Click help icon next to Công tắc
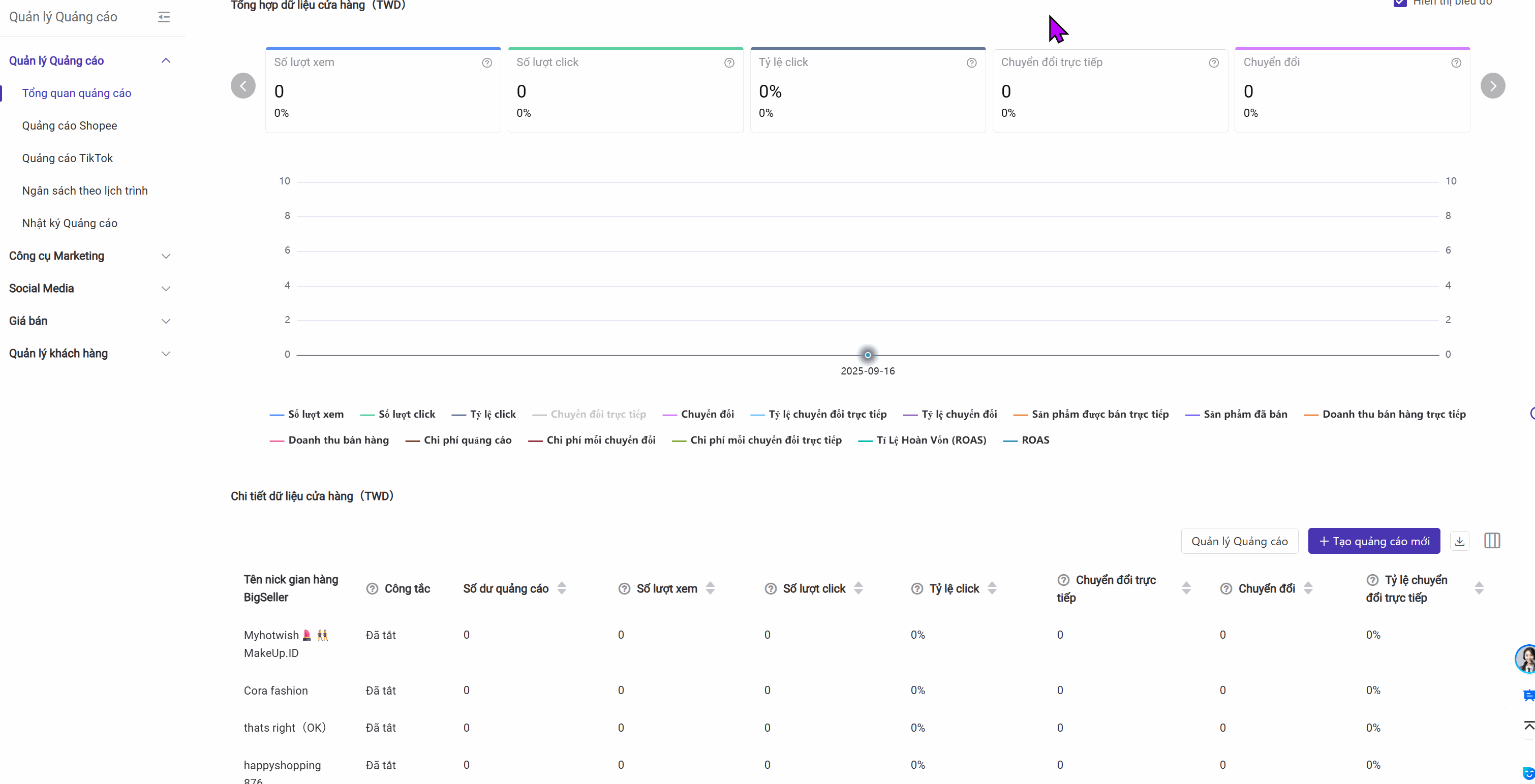Screen dimensions: 1535x784 (x=372, y=588)
